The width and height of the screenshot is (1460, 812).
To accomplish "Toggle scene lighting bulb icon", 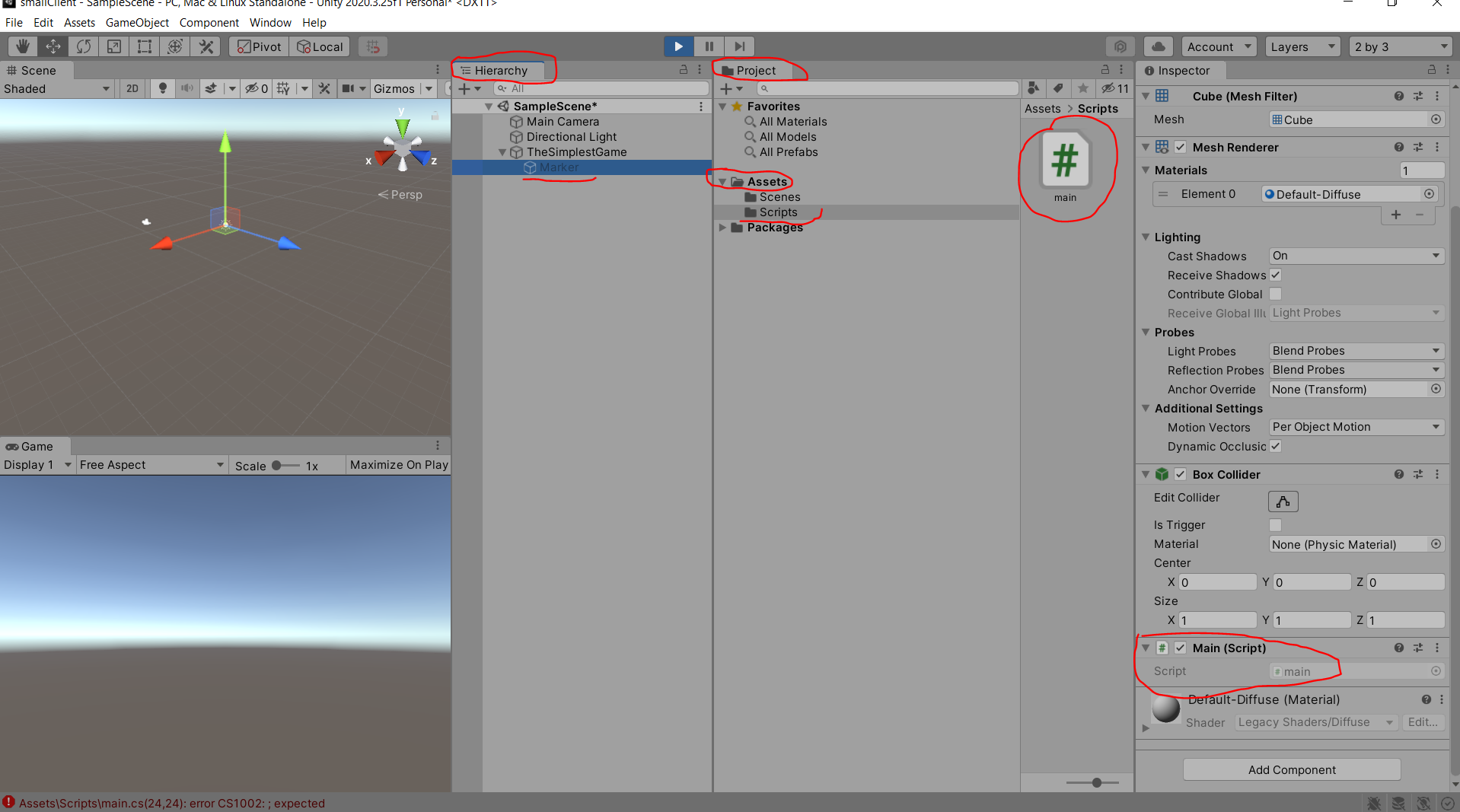I will point(162,88).
